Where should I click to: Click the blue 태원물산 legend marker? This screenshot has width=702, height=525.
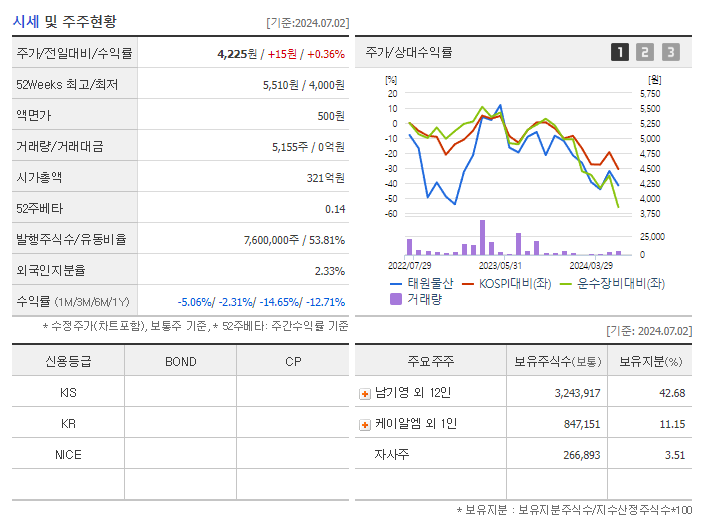click(x=396, y=284)
